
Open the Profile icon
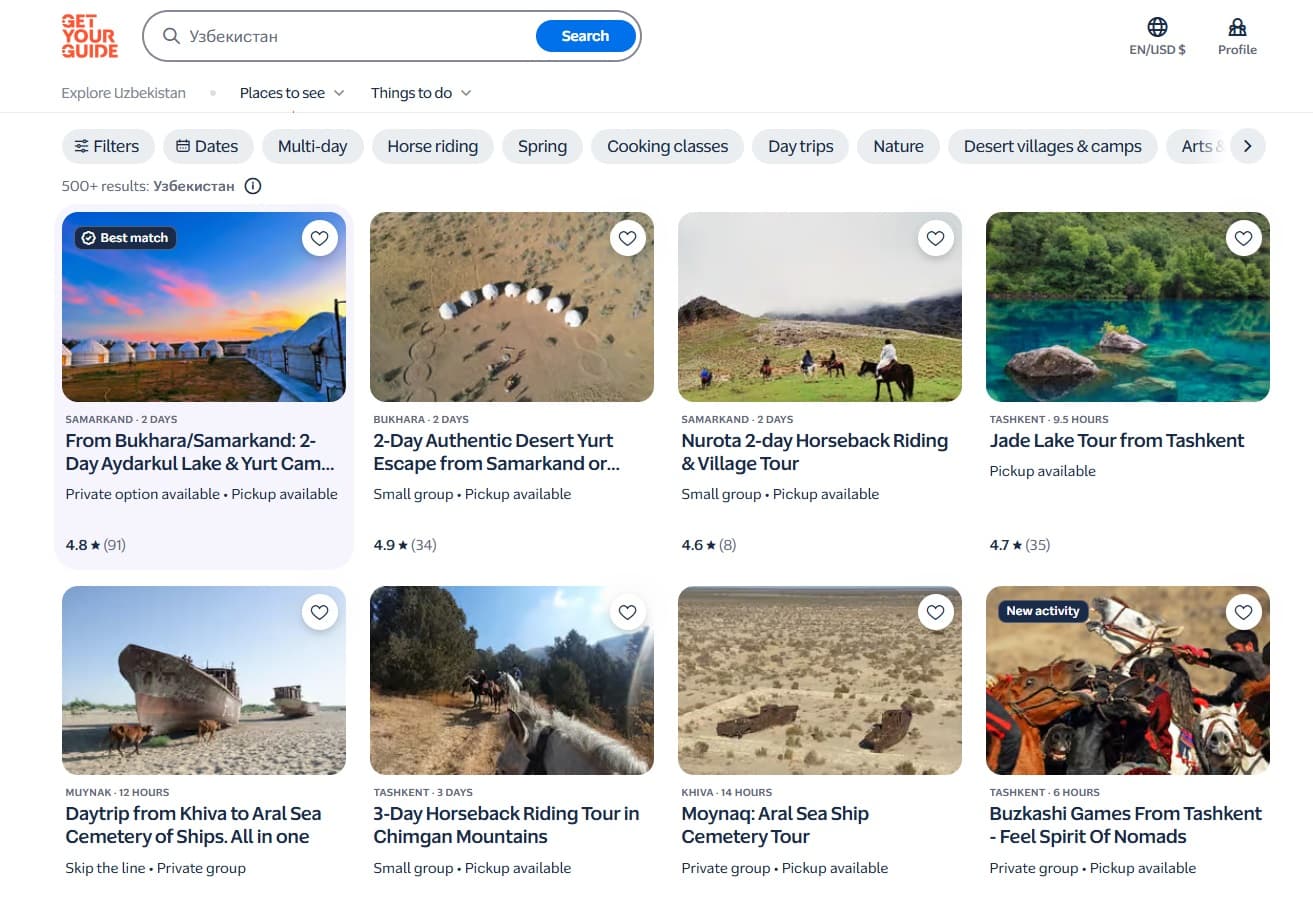coord(1237,27)
